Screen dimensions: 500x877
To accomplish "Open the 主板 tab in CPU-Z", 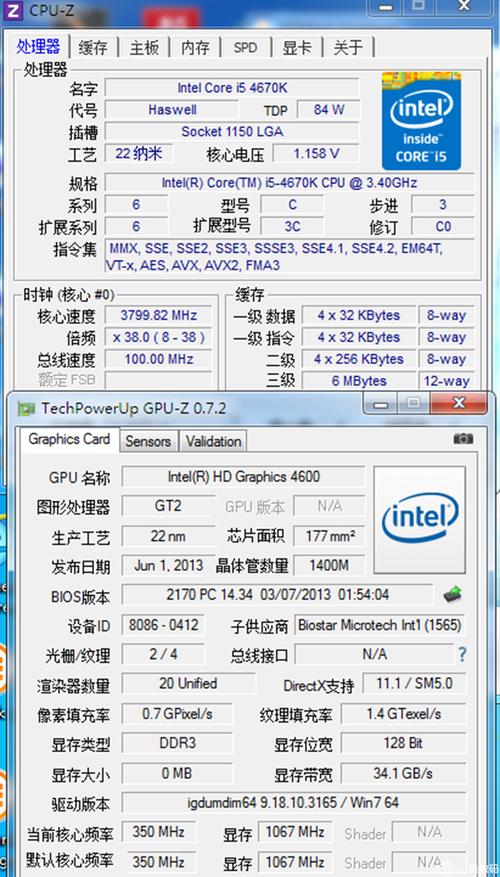I will (144, 48).
